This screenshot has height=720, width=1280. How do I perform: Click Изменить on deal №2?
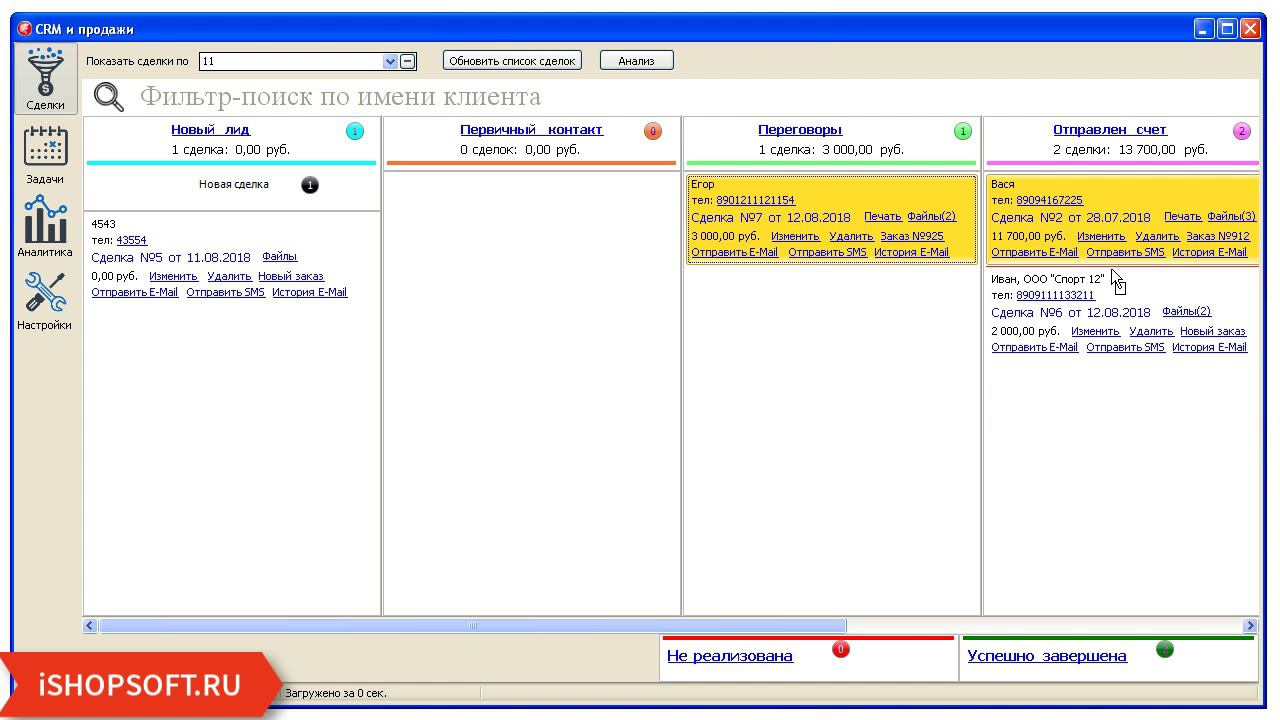pos(1101,237)
